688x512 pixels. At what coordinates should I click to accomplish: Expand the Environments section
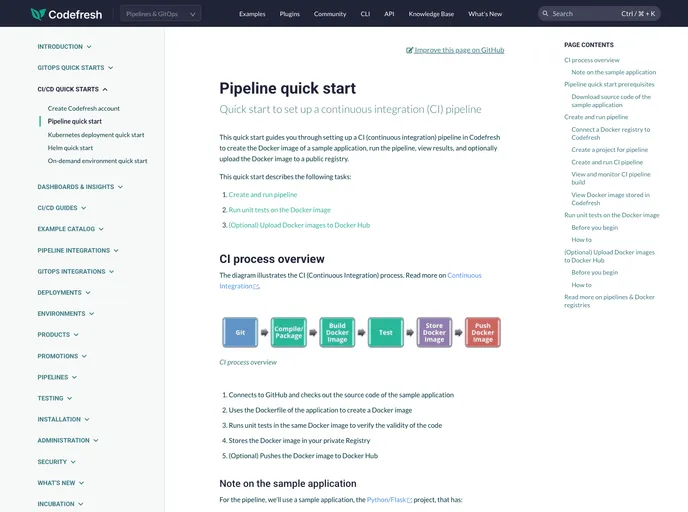click(66, 314)
